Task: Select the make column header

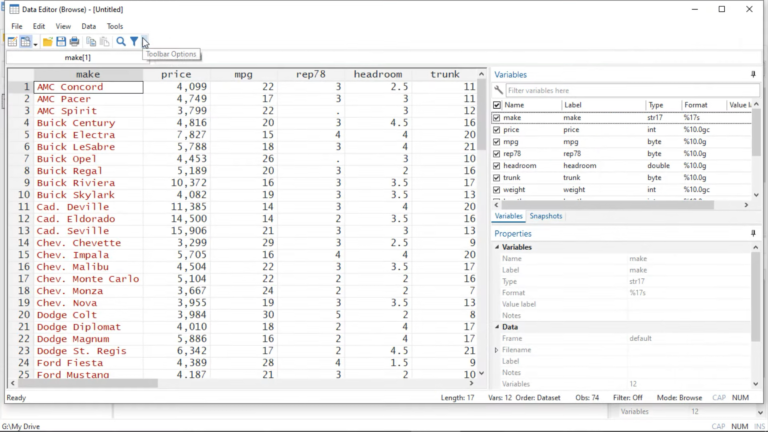Action: pyautogui.click(x=88, y=74)
